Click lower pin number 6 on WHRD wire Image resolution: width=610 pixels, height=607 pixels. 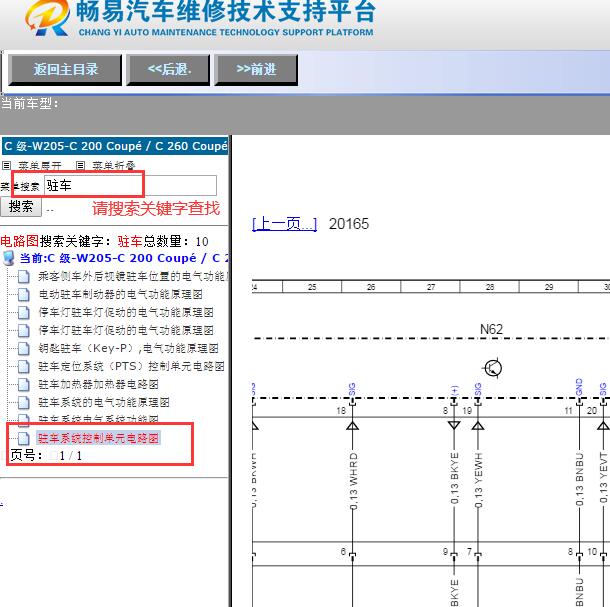tap(343, 551)
